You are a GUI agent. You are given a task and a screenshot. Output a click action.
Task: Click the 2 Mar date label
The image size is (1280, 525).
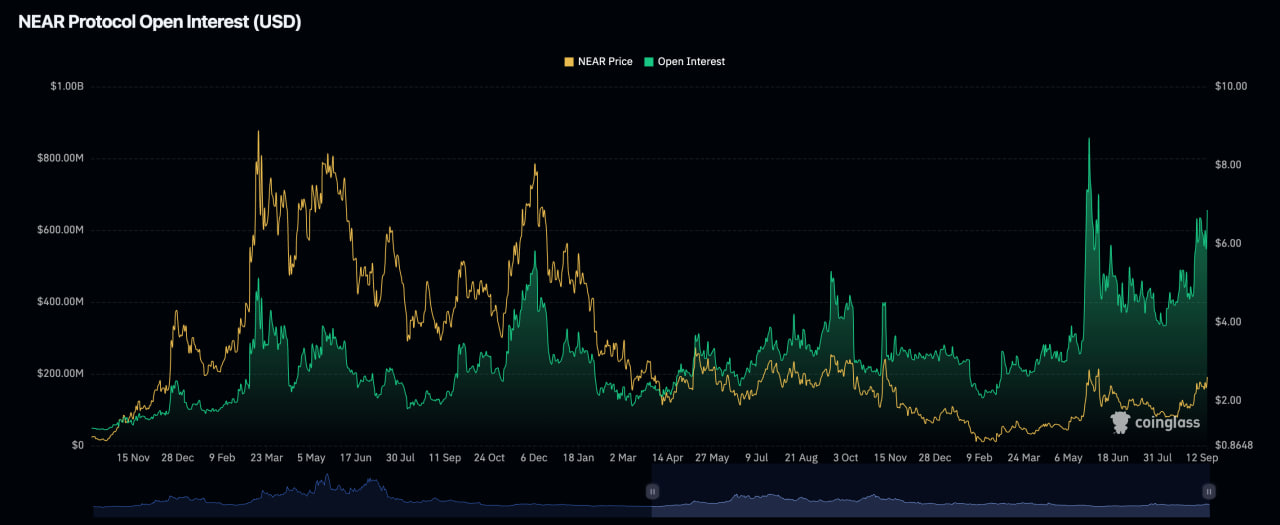pos(622,458)
